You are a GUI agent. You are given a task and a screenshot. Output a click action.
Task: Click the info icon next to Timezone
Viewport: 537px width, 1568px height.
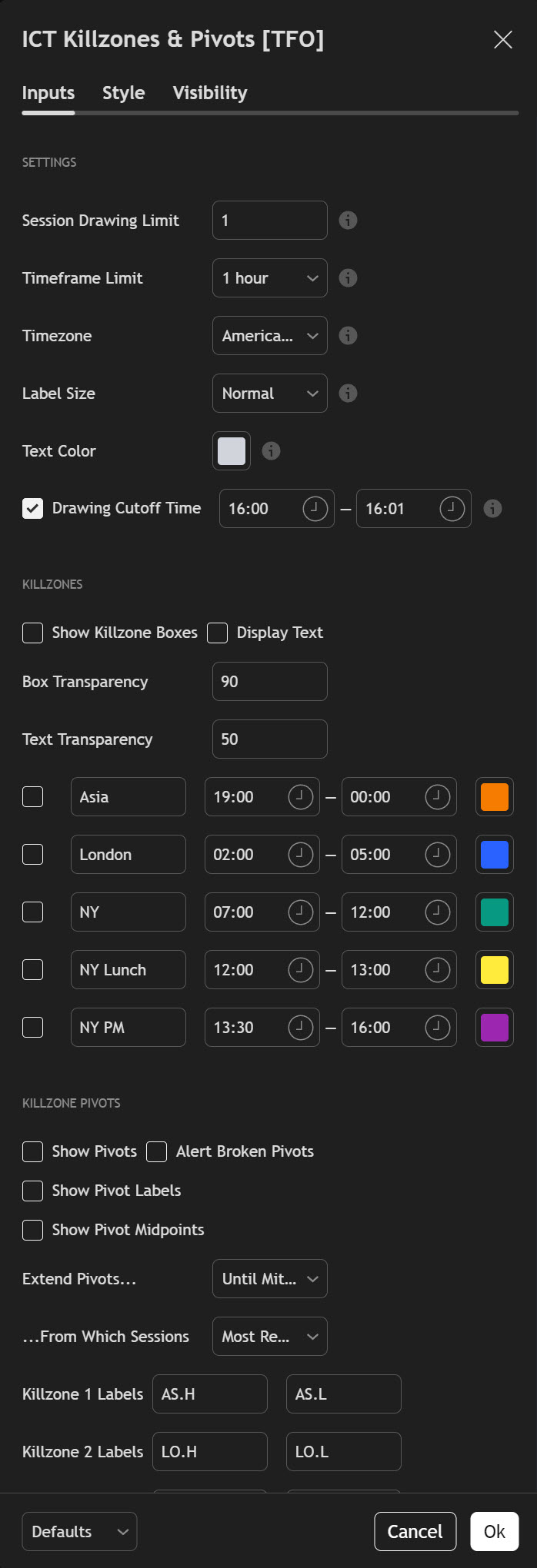pos(348,336)
